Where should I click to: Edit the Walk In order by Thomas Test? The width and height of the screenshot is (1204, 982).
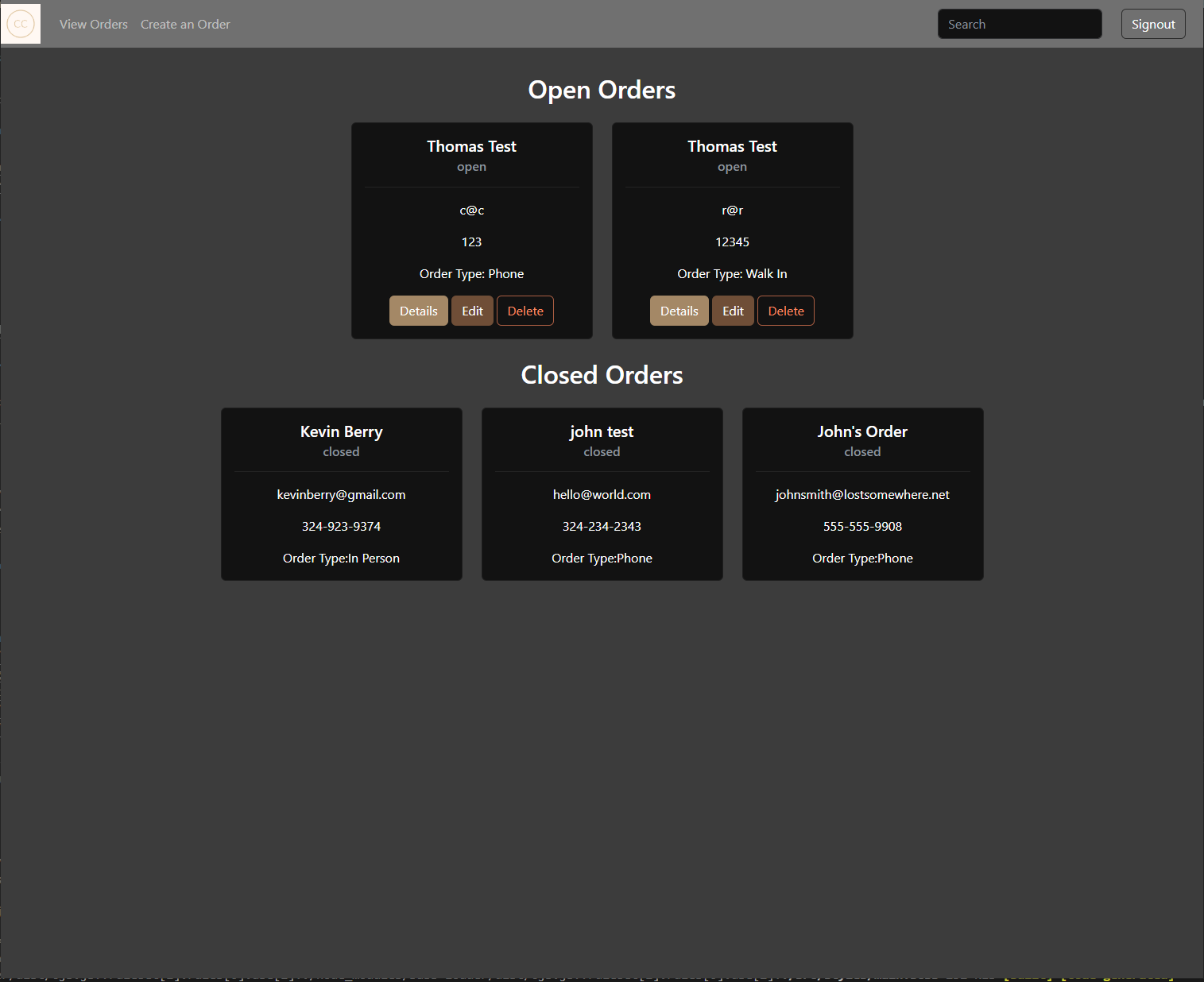click(x=732, y=311)
